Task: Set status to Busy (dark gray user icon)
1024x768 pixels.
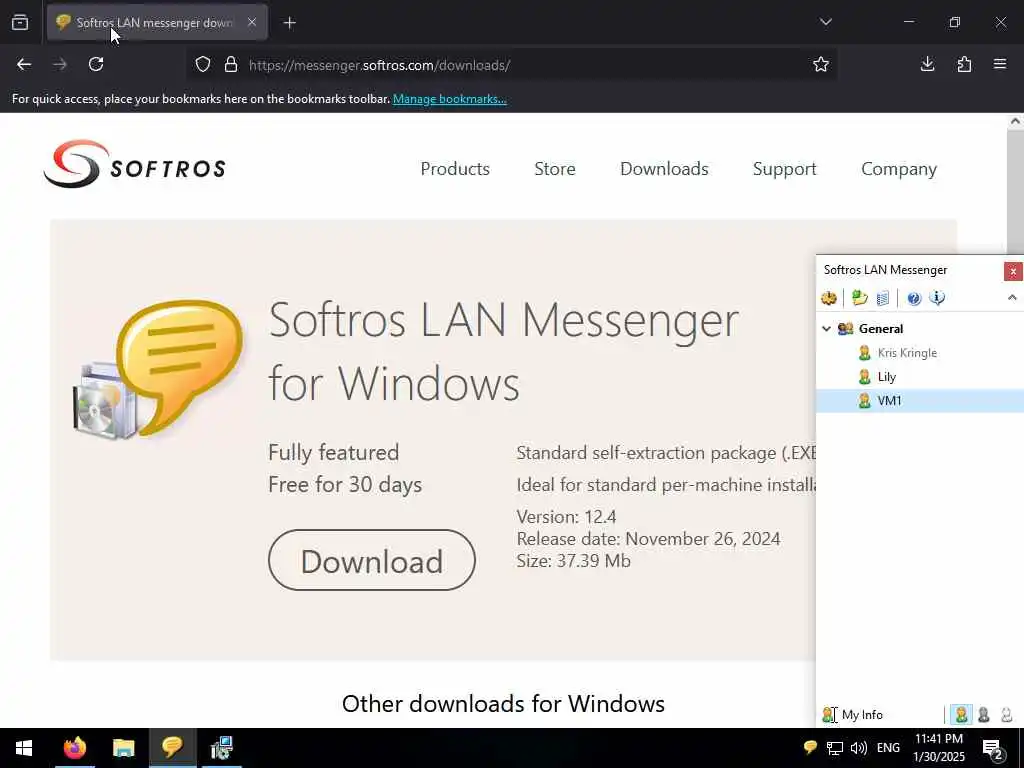Action: 984,714
